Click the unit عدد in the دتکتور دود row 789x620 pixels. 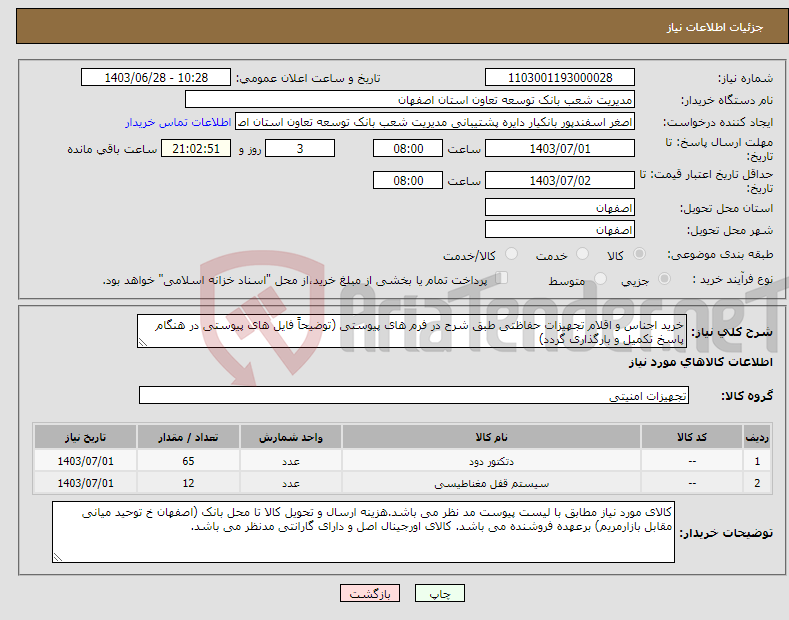coord(291,461)
